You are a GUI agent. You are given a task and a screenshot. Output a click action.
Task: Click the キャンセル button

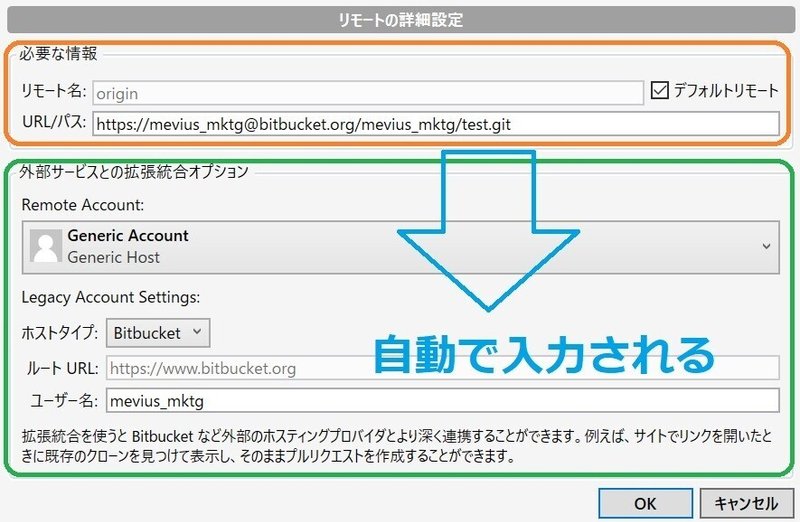click(x=746, y=504)
